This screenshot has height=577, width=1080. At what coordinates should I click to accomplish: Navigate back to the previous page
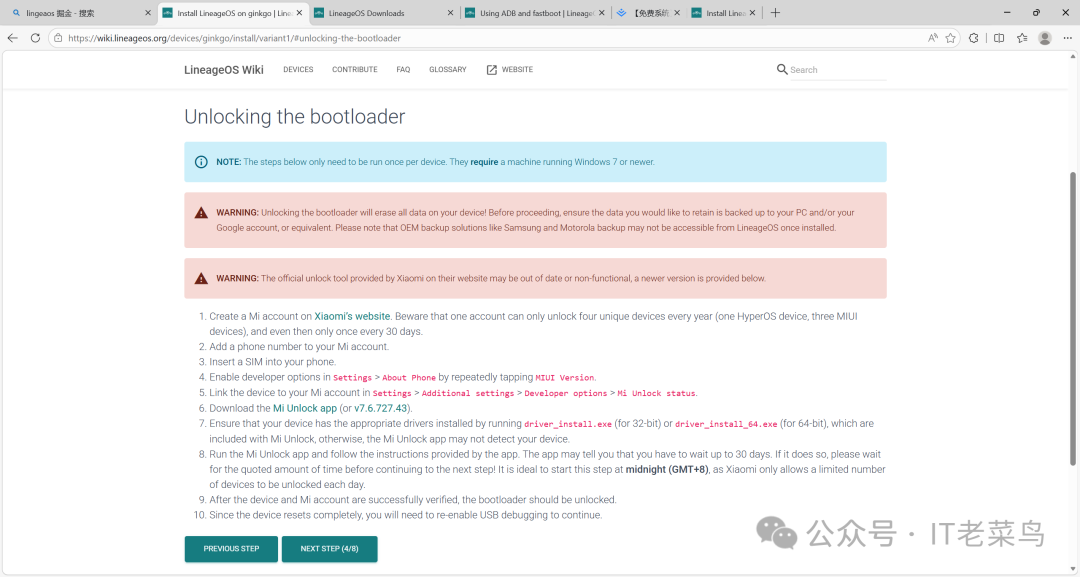click(12, 37)
